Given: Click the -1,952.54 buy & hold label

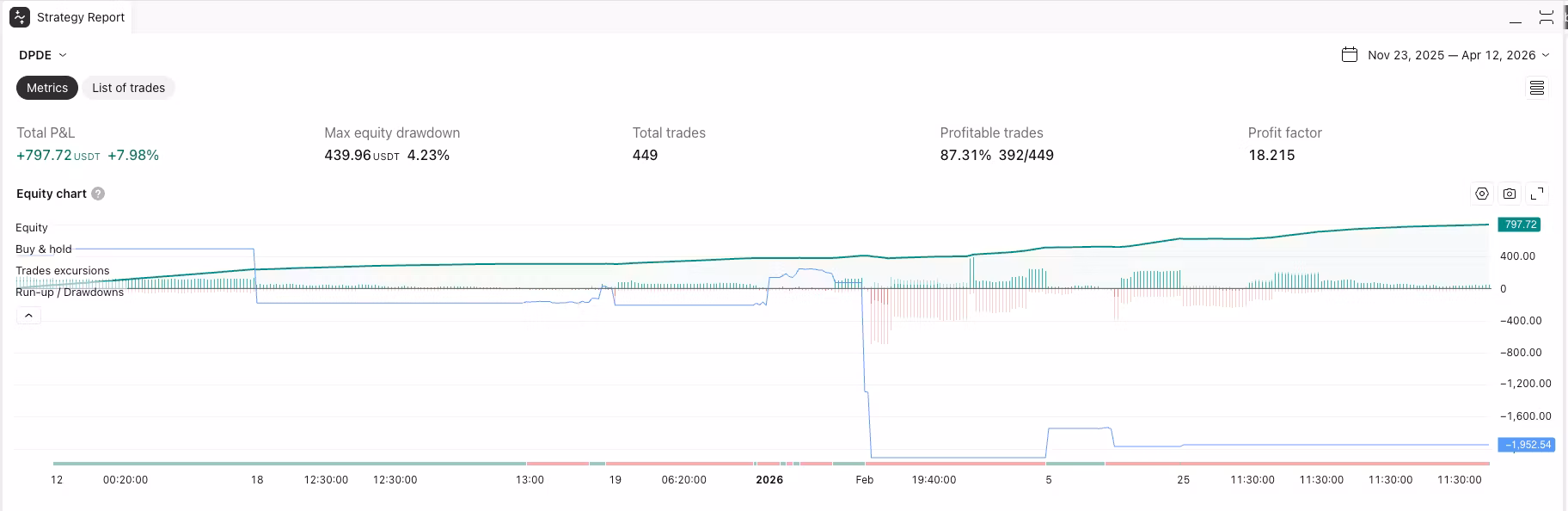Looking at the screenshot, I should [1526, 445].
